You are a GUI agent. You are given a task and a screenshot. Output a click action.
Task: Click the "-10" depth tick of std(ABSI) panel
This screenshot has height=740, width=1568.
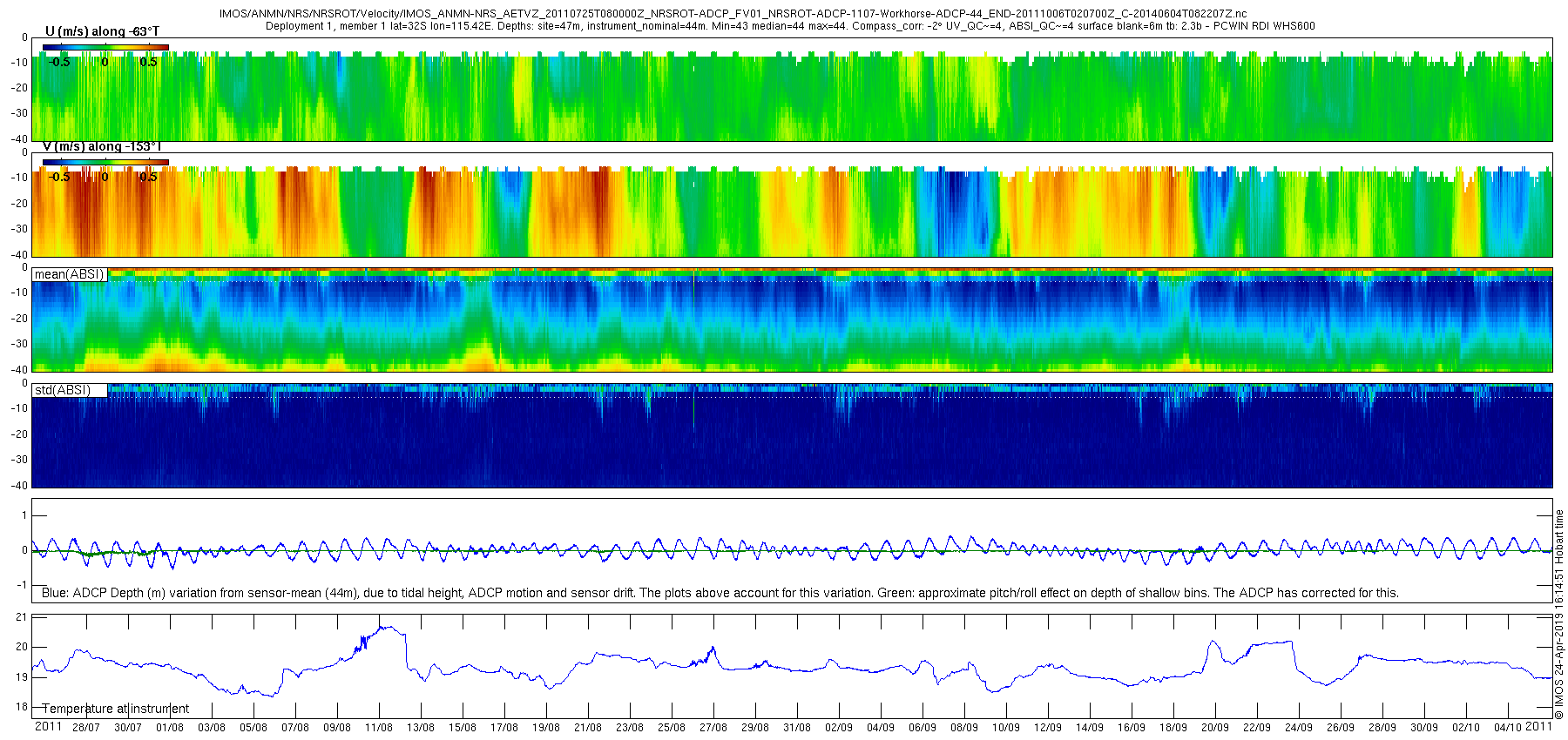[x=19, y=408]
